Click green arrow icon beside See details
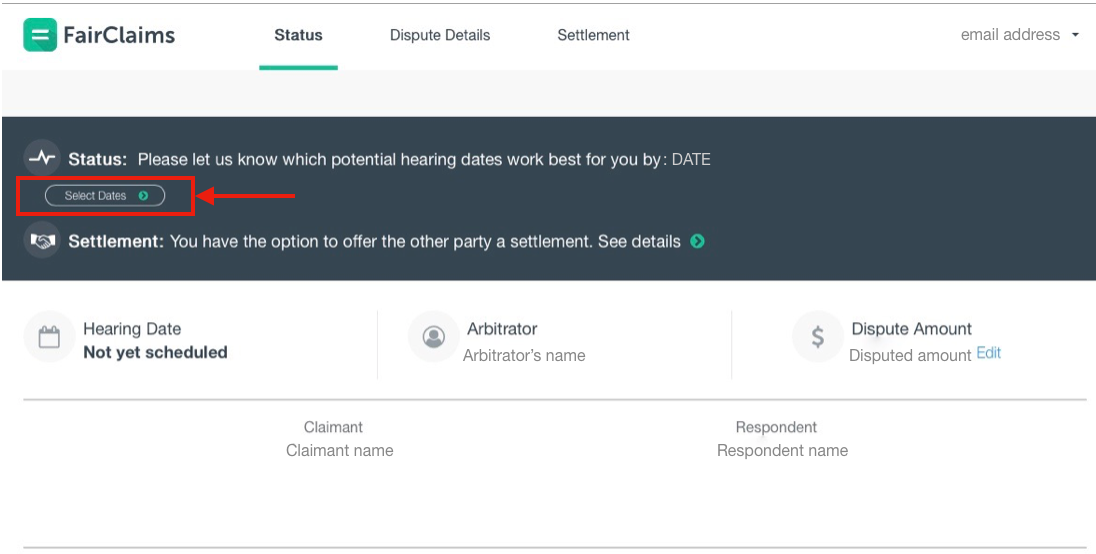 pos(697,241)
